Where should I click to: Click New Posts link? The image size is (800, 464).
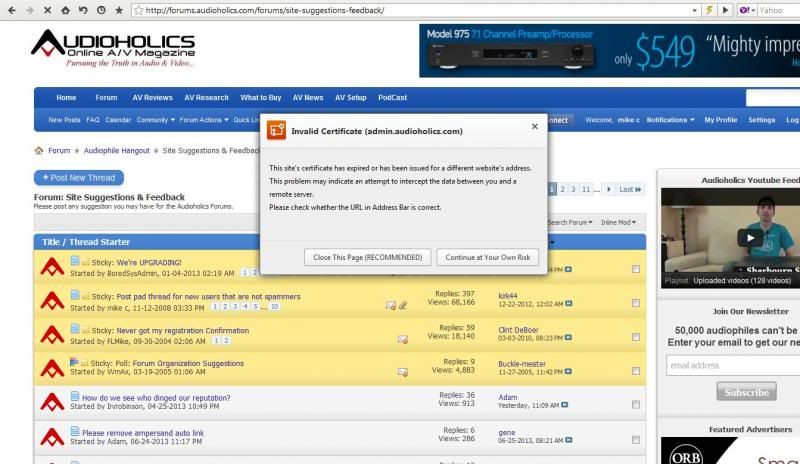point(64,120)
